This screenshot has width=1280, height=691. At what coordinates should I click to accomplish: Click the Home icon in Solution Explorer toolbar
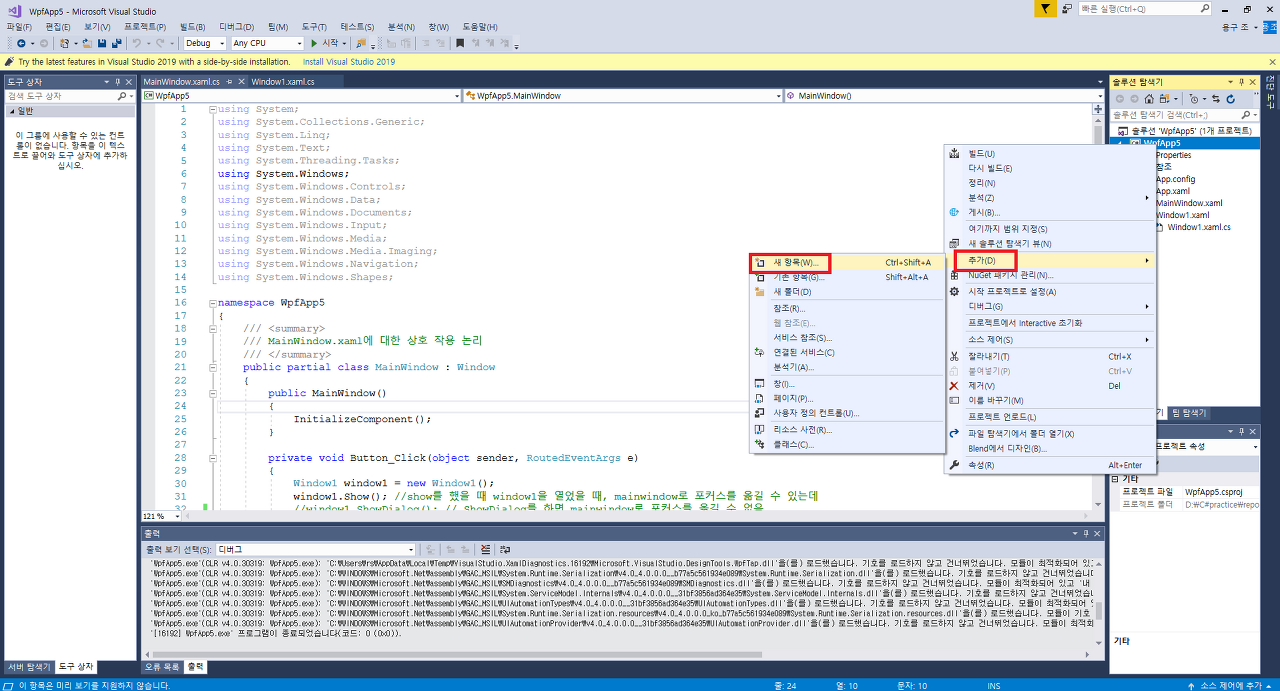click(x=1149, y=99)
